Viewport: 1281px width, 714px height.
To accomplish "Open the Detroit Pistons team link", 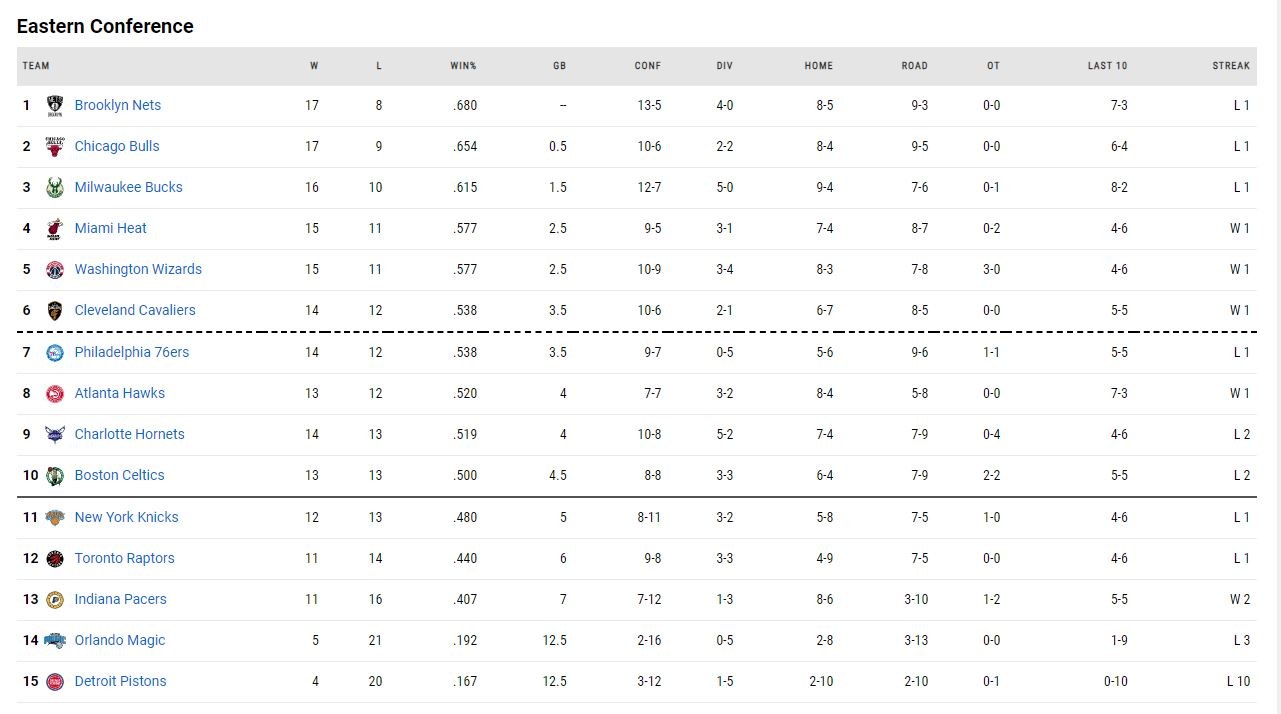I will [x=120, y=681].
